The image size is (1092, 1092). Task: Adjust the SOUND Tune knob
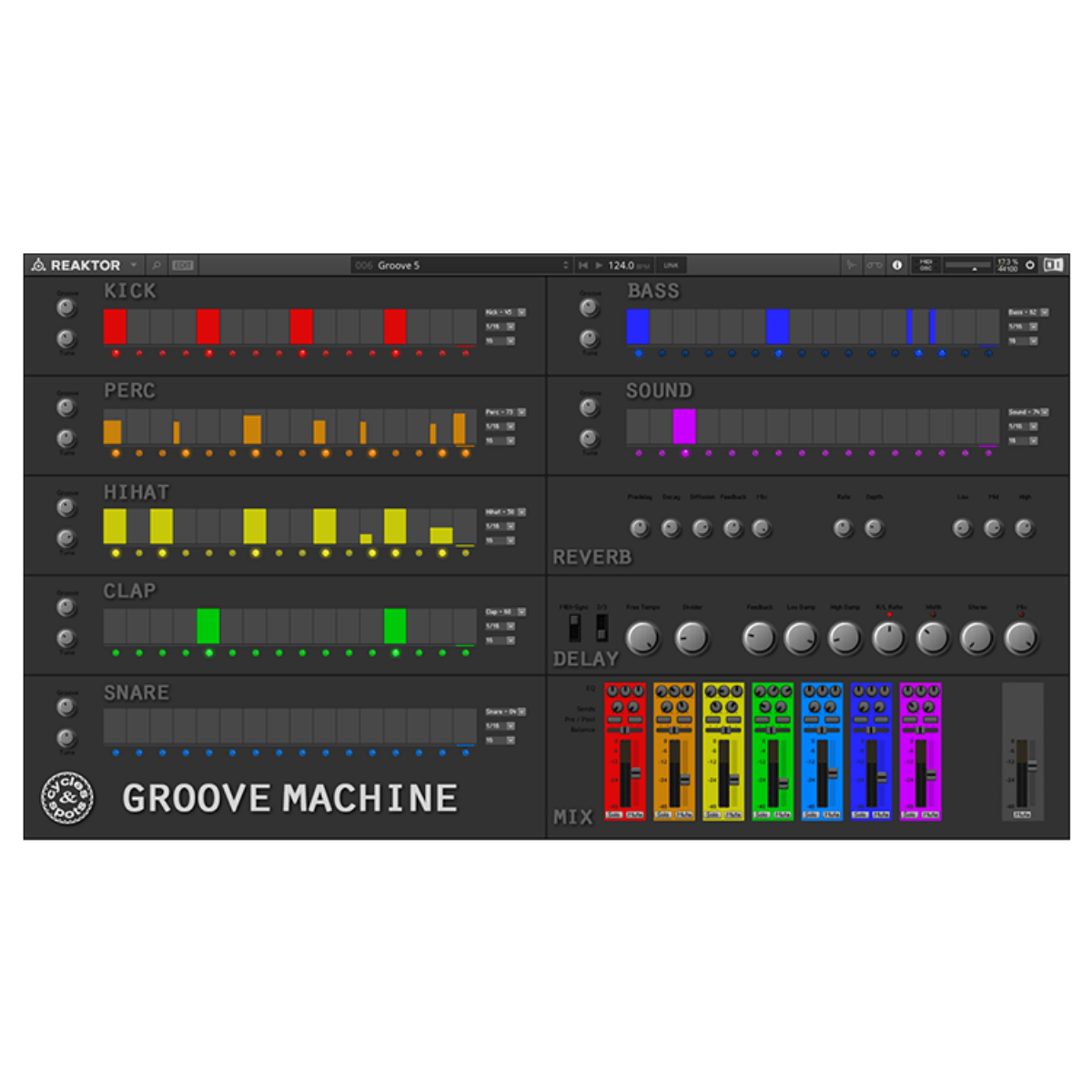tap(590, 439)
